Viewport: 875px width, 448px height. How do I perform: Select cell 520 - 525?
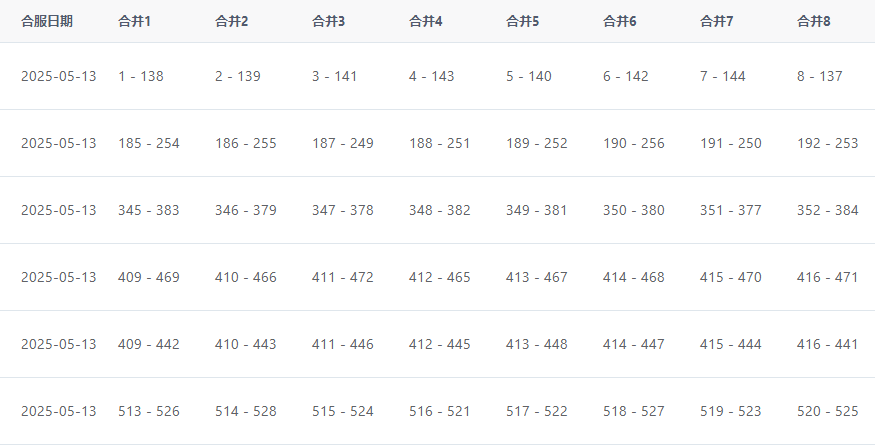828,411
